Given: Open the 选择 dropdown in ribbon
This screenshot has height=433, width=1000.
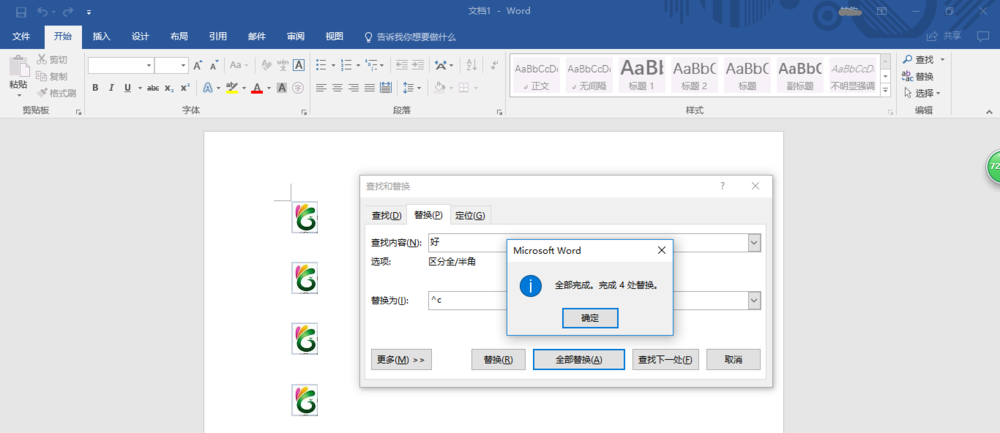Looking at the screenshot, I should (x=922, y=92).
